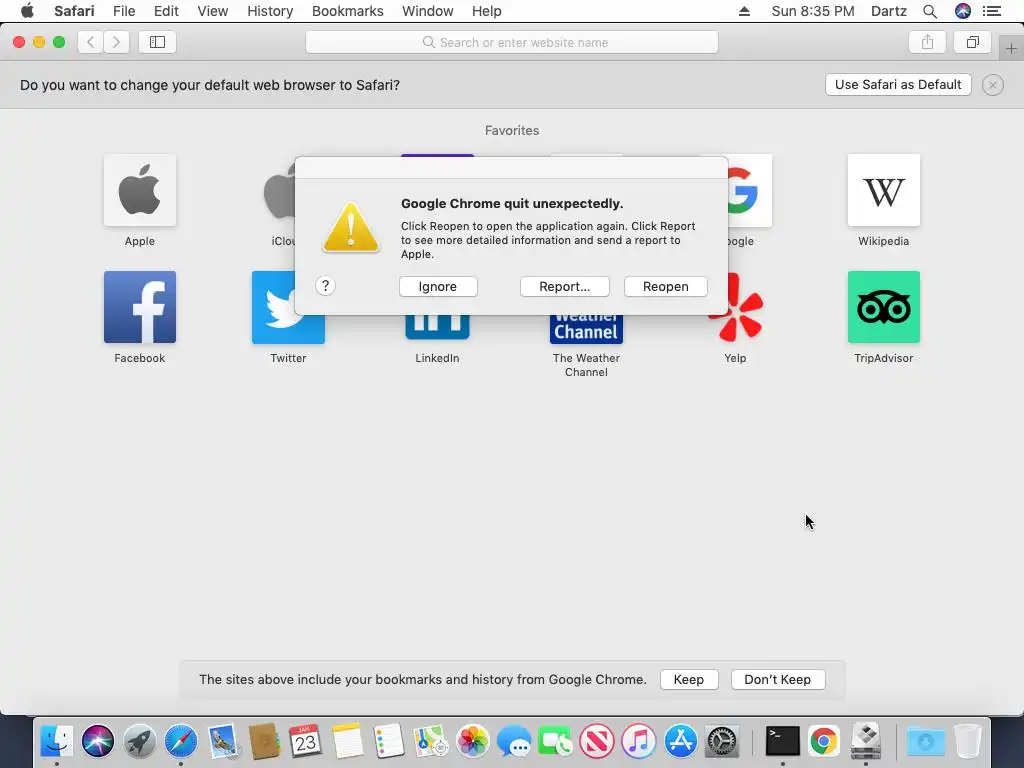The height and width of the screenshot is (768, 1024).
Task: Click Use Safari as Default button
Action: pos(898,85)
